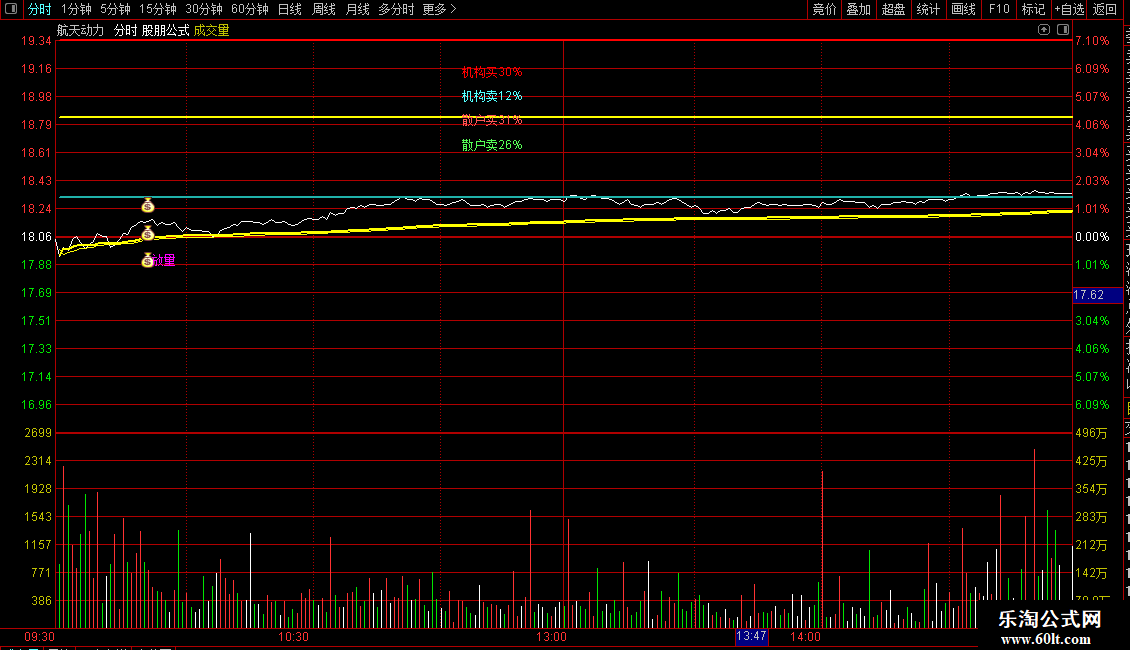Click the 散户卖31% label

pyautogui.click(x=492, y=120)
